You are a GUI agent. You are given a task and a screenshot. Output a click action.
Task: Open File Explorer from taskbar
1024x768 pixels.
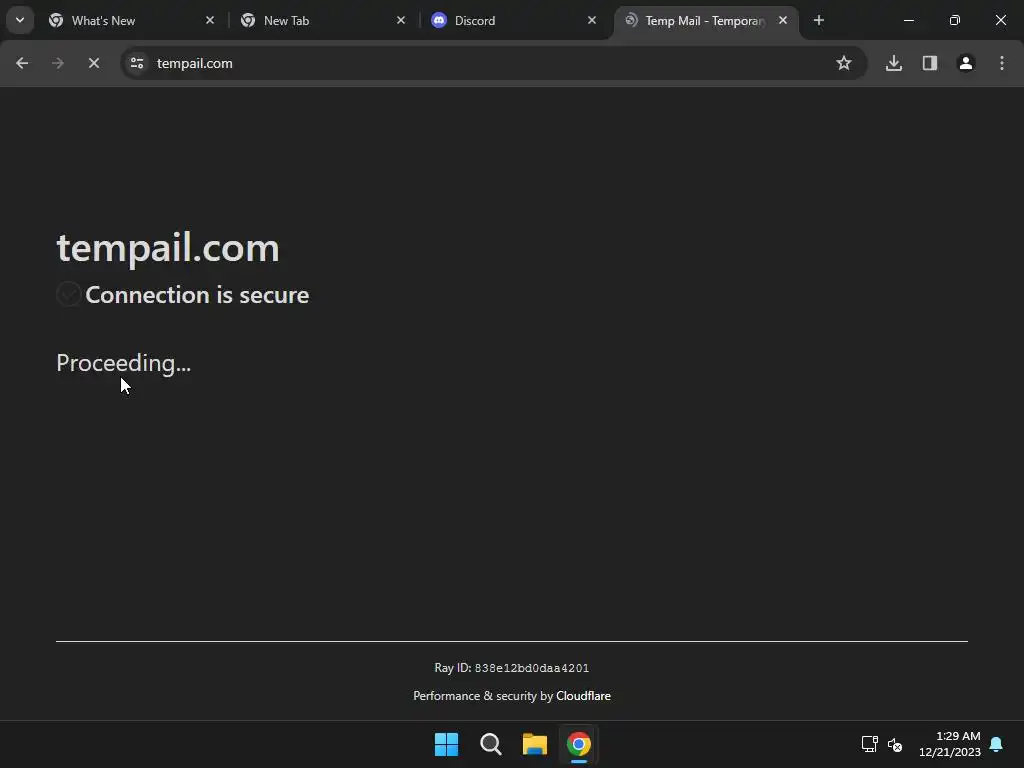pyautogui.click(x=534, y=744)
